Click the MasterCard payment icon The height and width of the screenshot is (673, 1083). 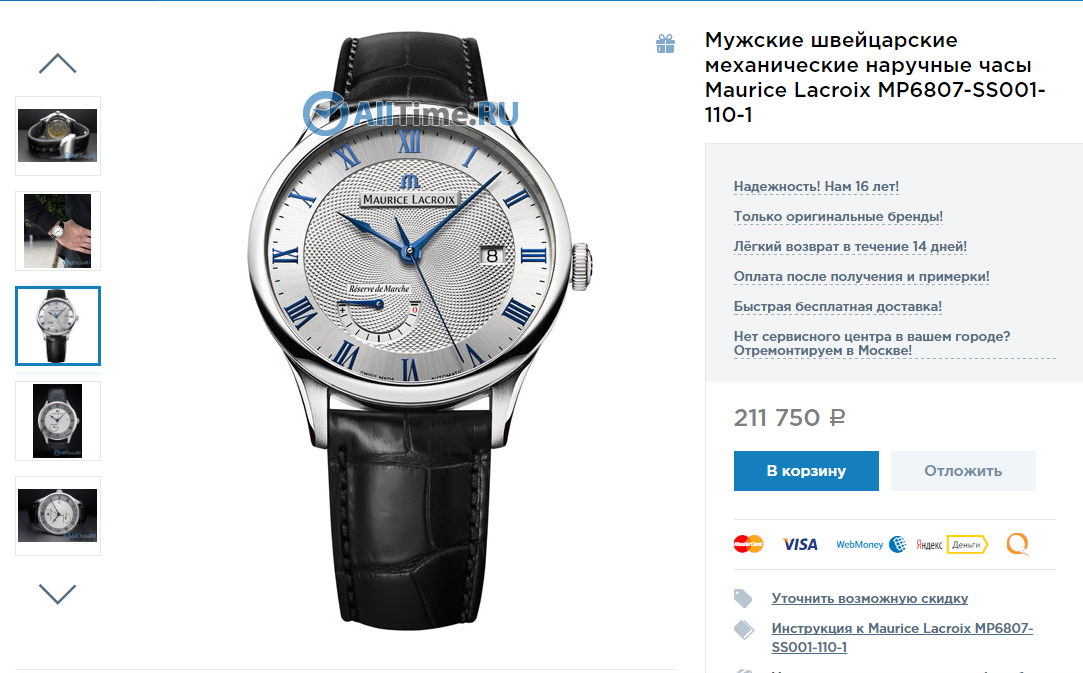748,544
